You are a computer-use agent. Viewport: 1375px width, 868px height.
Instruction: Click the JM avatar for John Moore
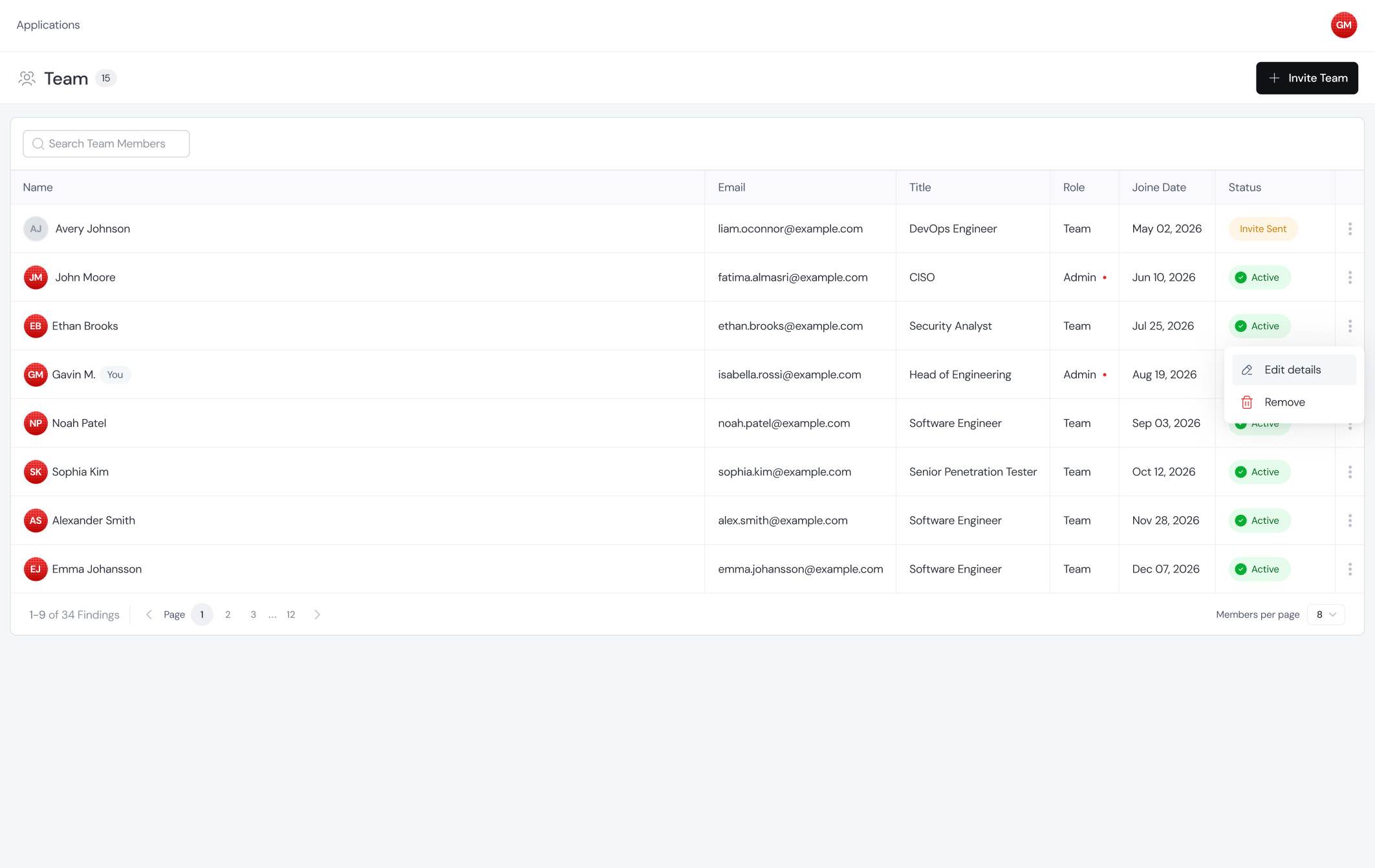point(36,277)
